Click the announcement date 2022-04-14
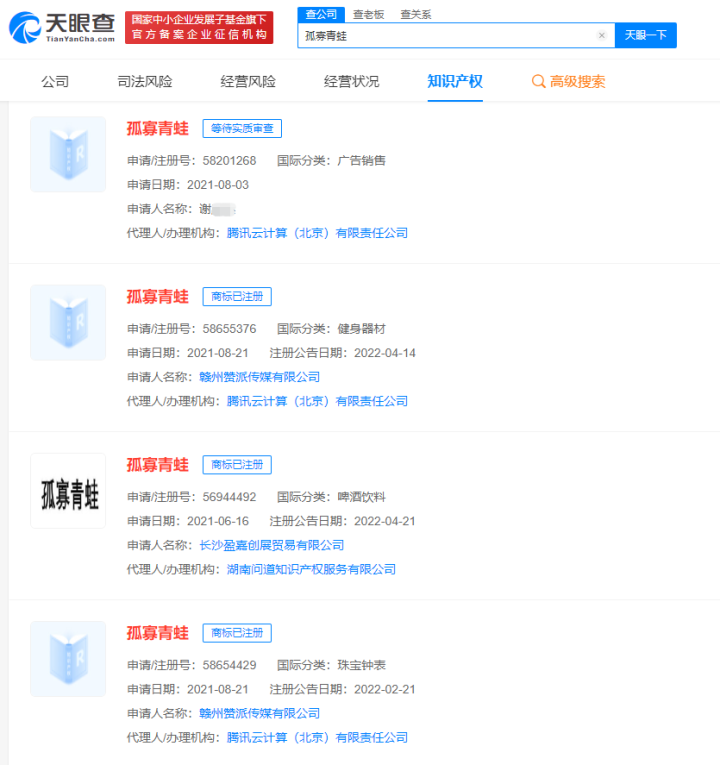The height and width of the screenshot is (765, 720). click(385, 353)
